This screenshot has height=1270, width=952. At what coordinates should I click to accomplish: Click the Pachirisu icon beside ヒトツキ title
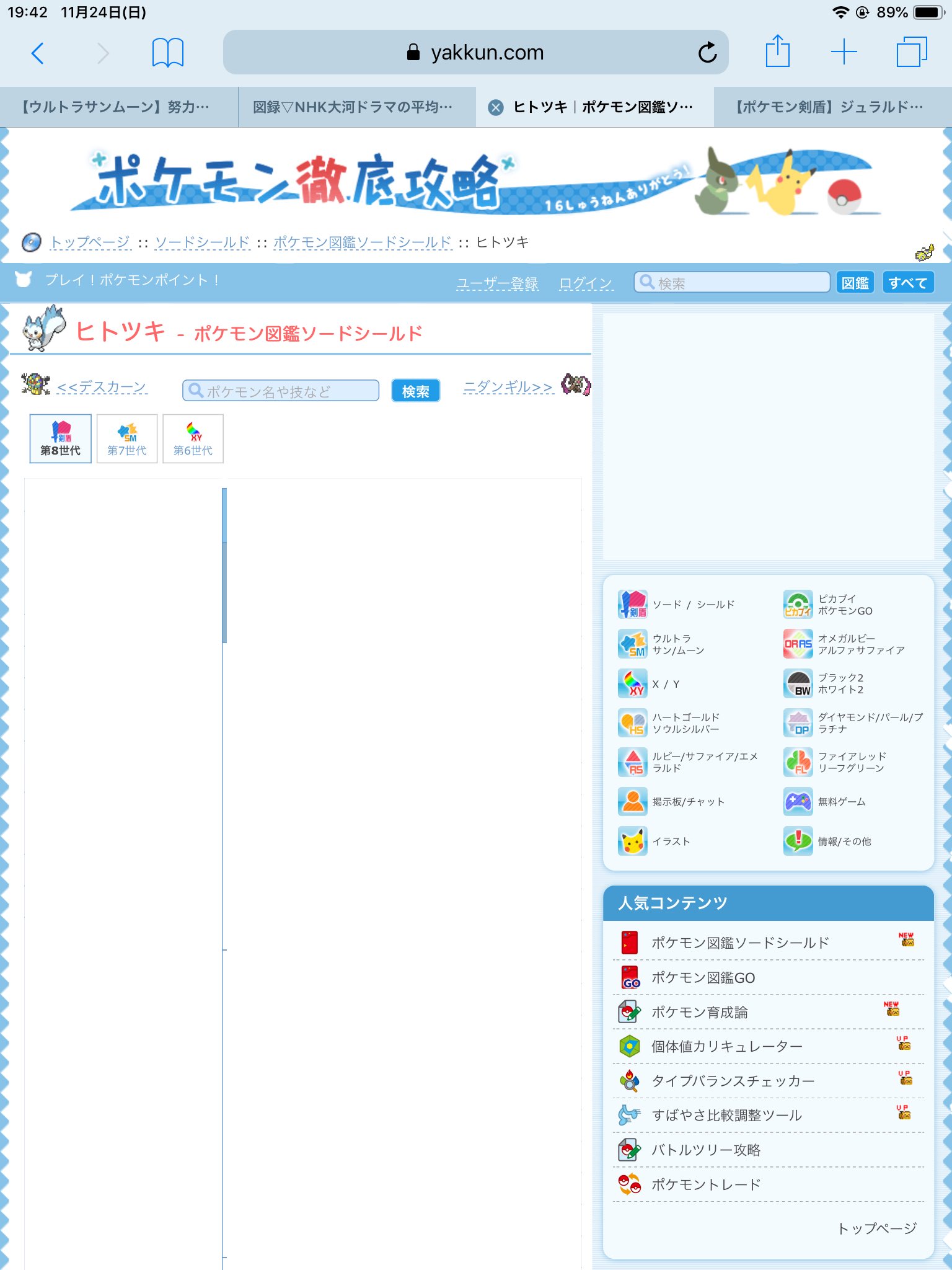point(43,329)
